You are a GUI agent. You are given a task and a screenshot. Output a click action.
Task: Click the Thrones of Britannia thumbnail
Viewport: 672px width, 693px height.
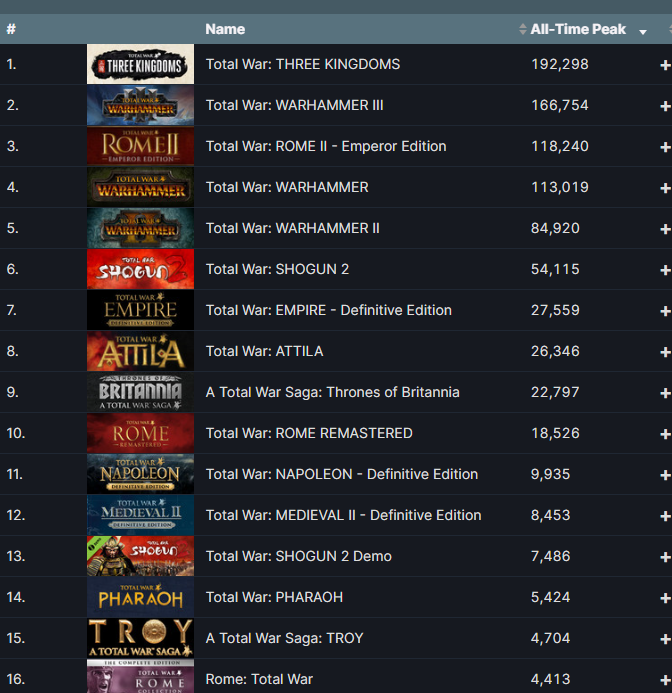(141, 392)
